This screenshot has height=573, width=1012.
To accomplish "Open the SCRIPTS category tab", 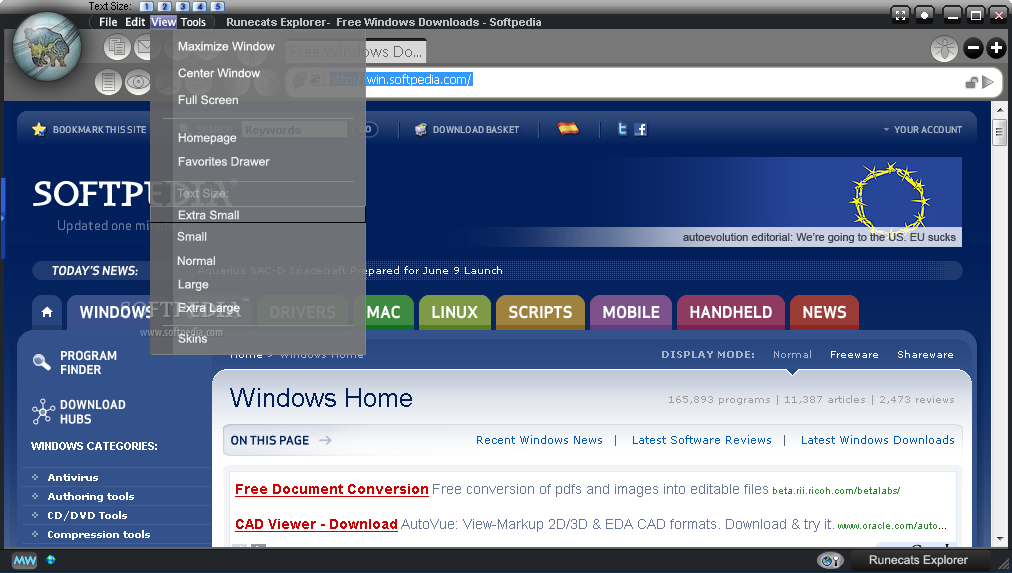I will click(x=540, y=312).
